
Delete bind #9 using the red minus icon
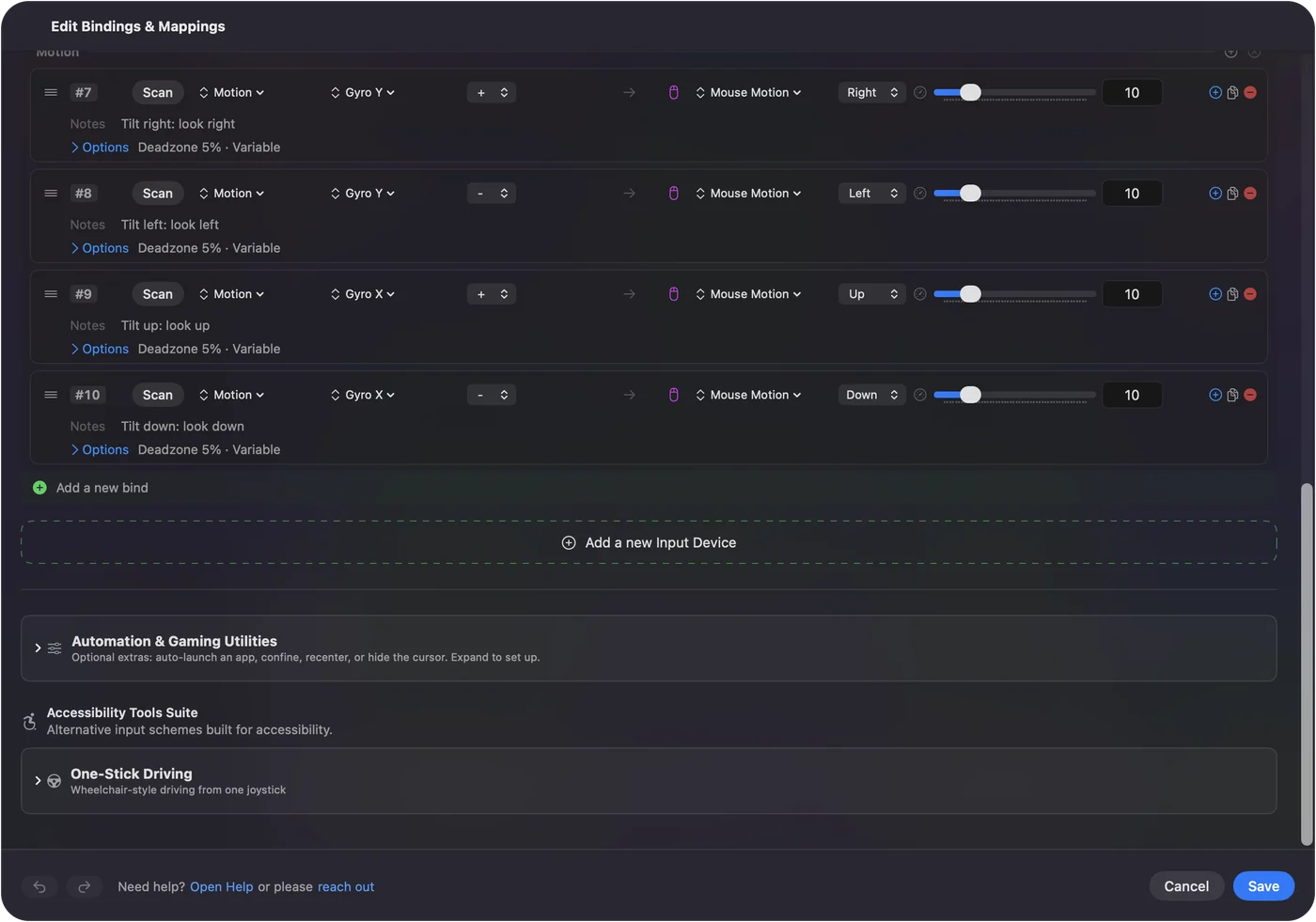click(x=1250, y=294)
